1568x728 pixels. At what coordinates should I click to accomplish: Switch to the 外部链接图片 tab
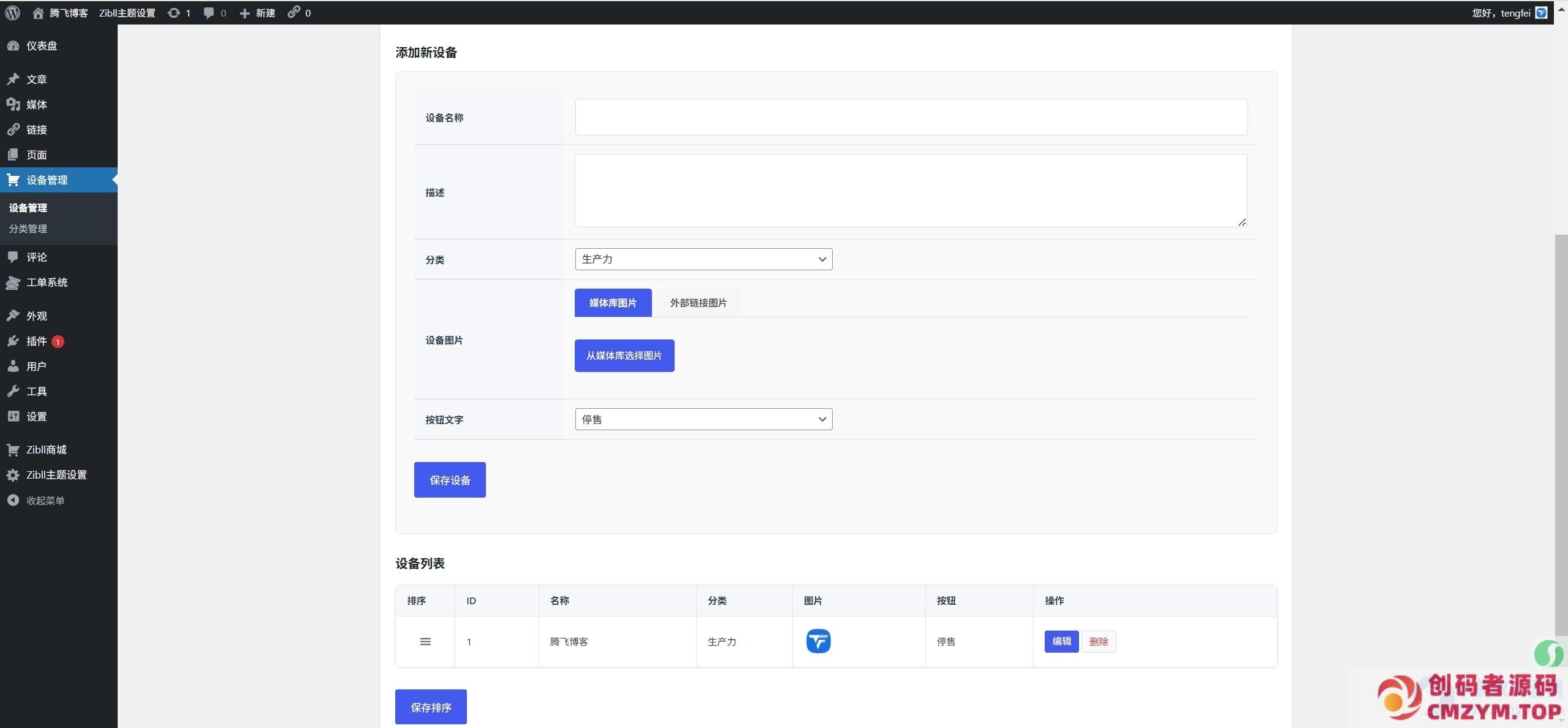click(697, 303)
